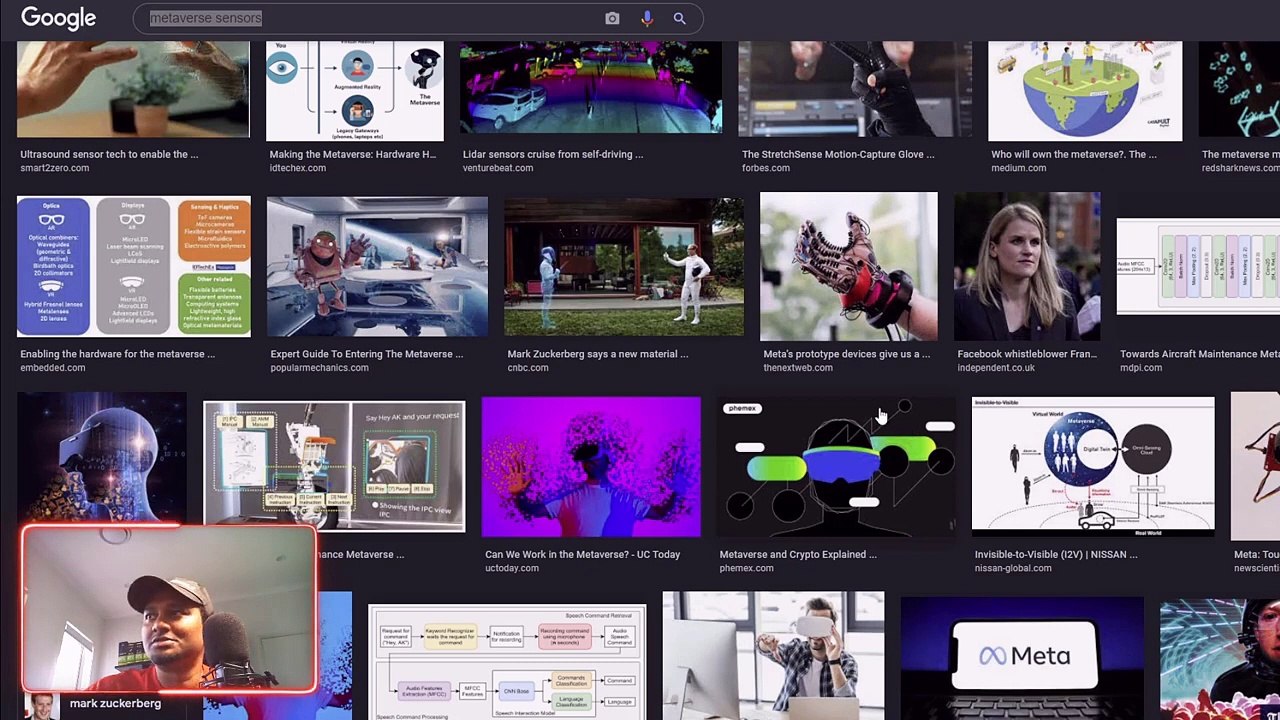
Task: Click the 'forbes.com' source text
Action: pyautogui.click(x=766, y=168)
